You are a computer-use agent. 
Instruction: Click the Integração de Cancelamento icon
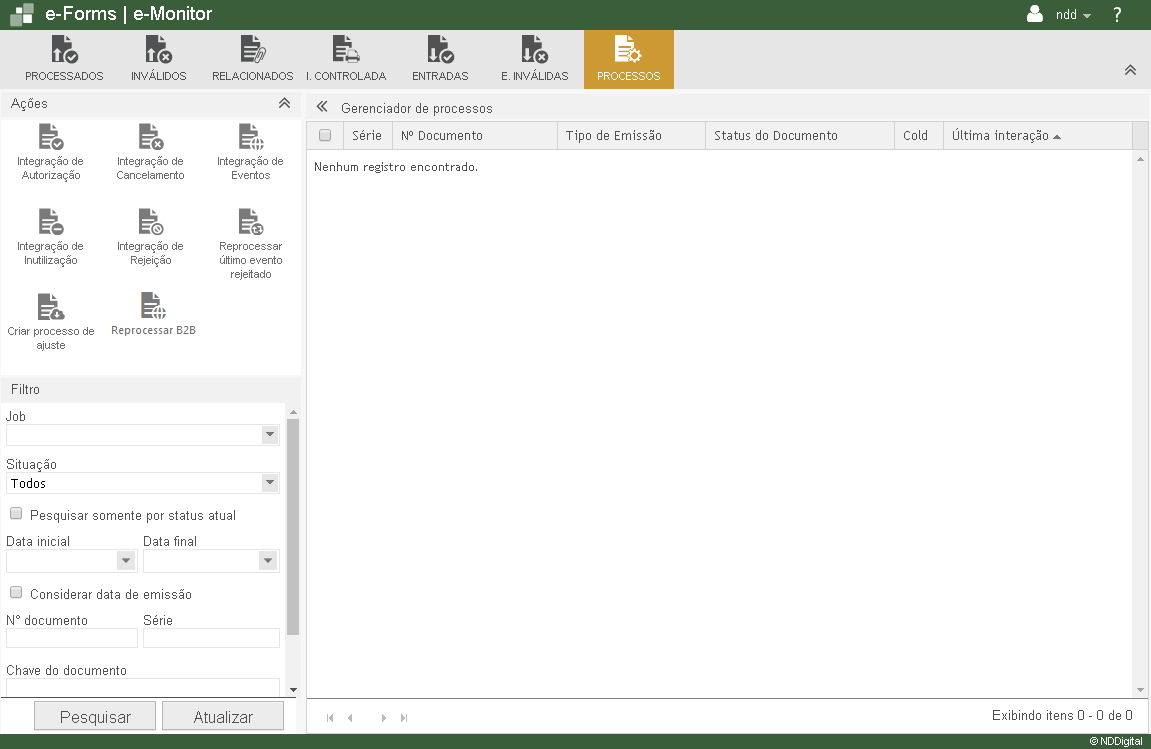[x=150, y=138]
